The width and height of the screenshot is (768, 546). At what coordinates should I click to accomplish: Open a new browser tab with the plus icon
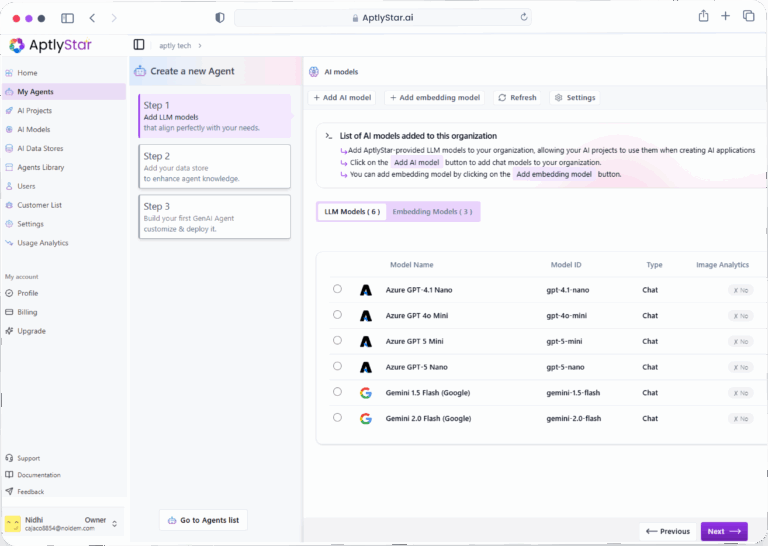pos(725,16)
